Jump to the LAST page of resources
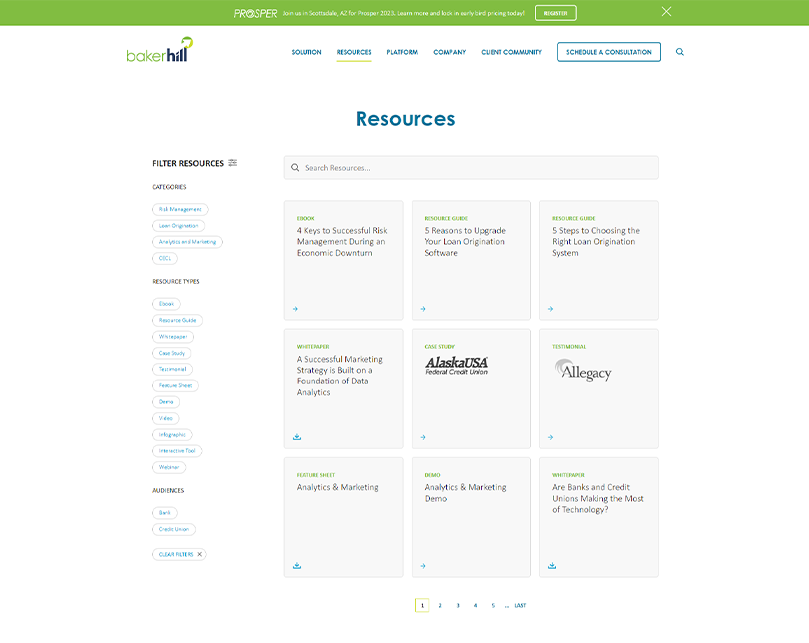 [521, 605]
